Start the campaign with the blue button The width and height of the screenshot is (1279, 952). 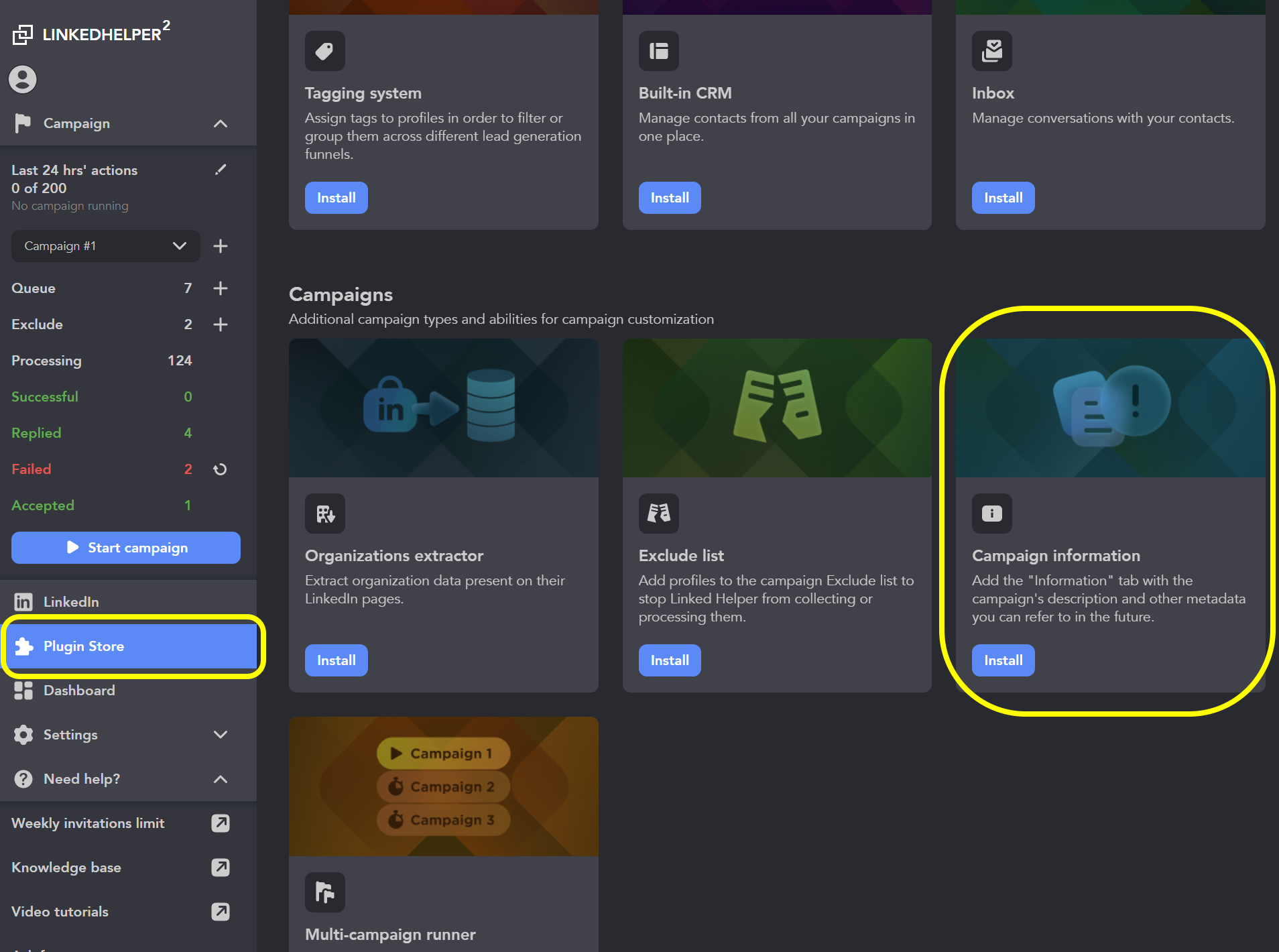[126, 548]
